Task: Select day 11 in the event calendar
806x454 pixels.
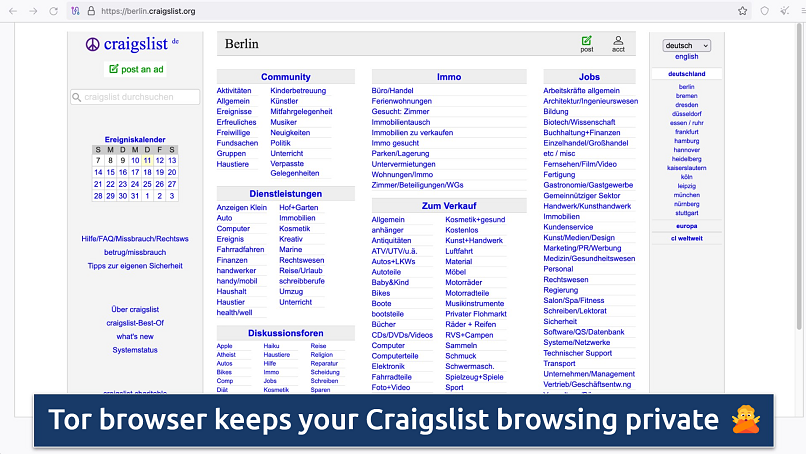Action: (x=147, y=160)
